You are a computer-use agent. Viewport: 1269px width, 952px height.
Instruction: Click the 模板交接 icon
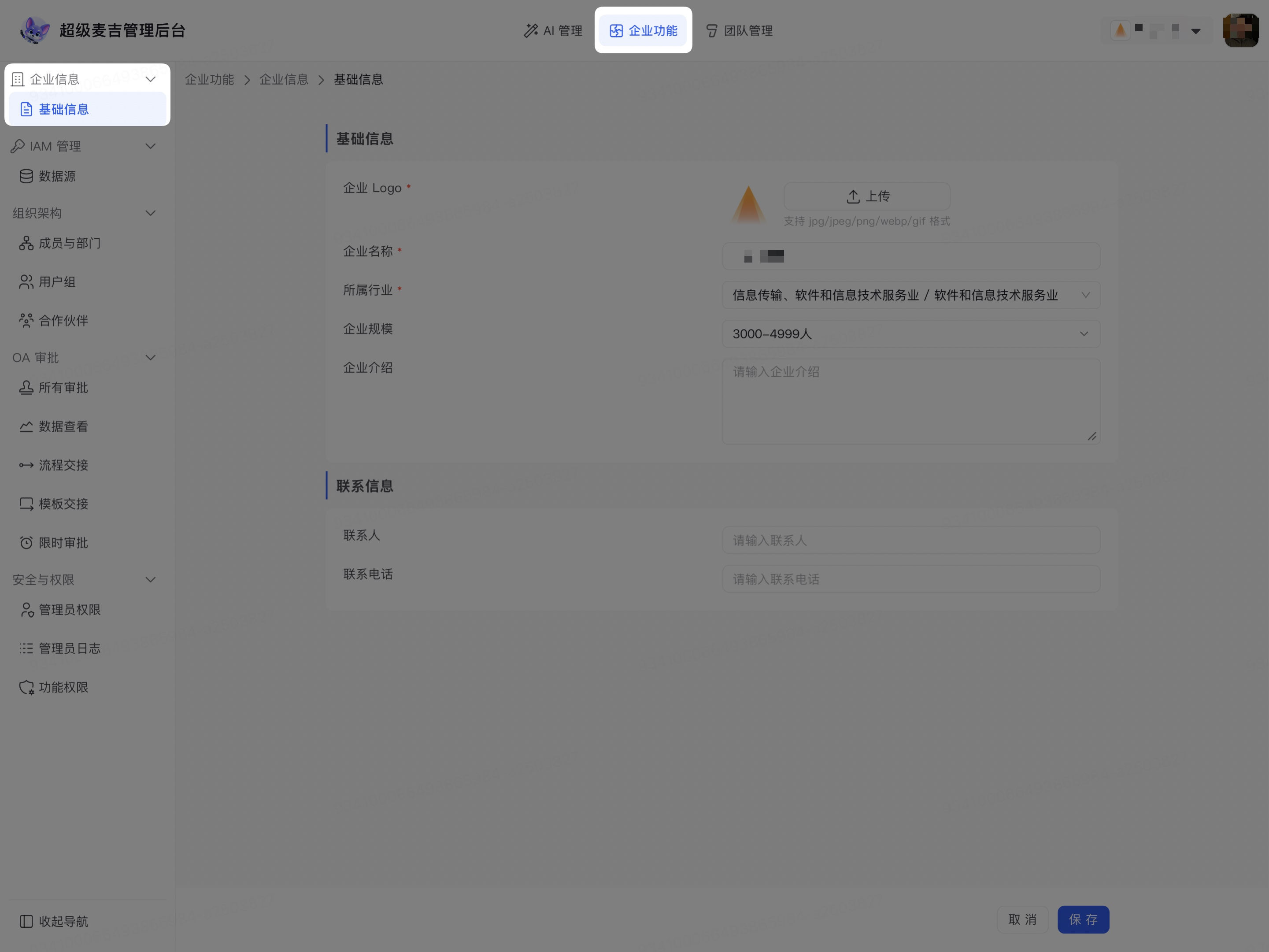click(x=26, y=504)
